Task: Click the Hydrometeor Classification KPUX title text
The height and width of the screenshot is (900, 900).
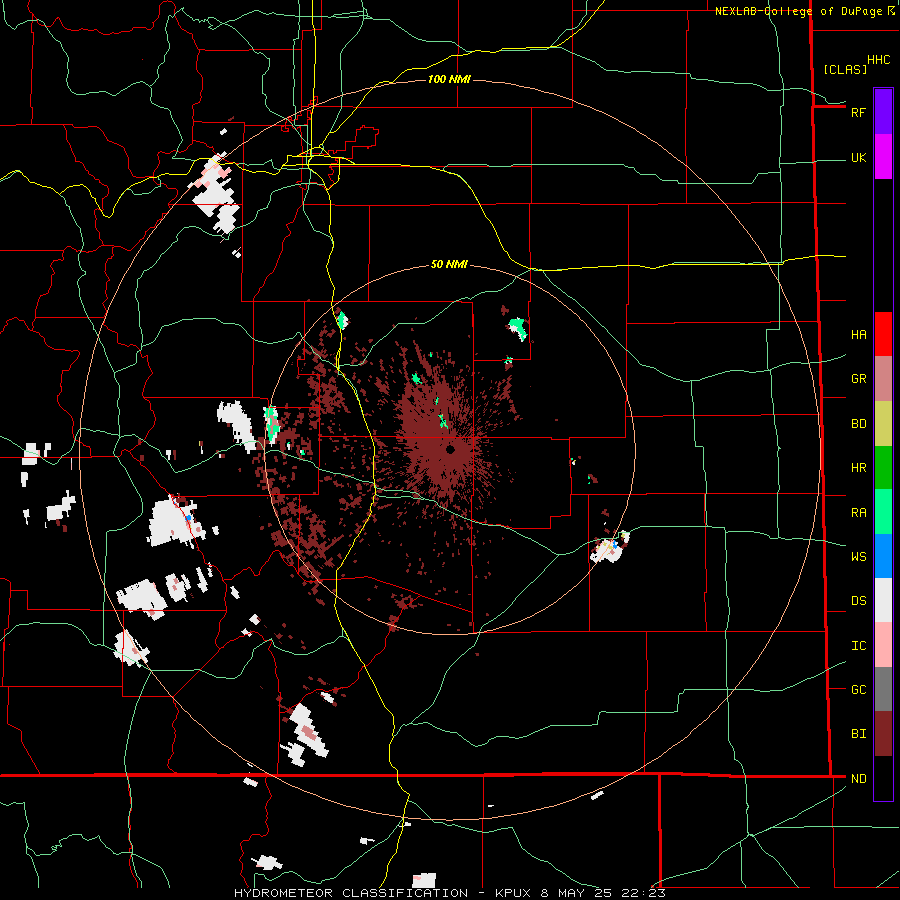Action: pyautogui.click(x=449, y=893)
